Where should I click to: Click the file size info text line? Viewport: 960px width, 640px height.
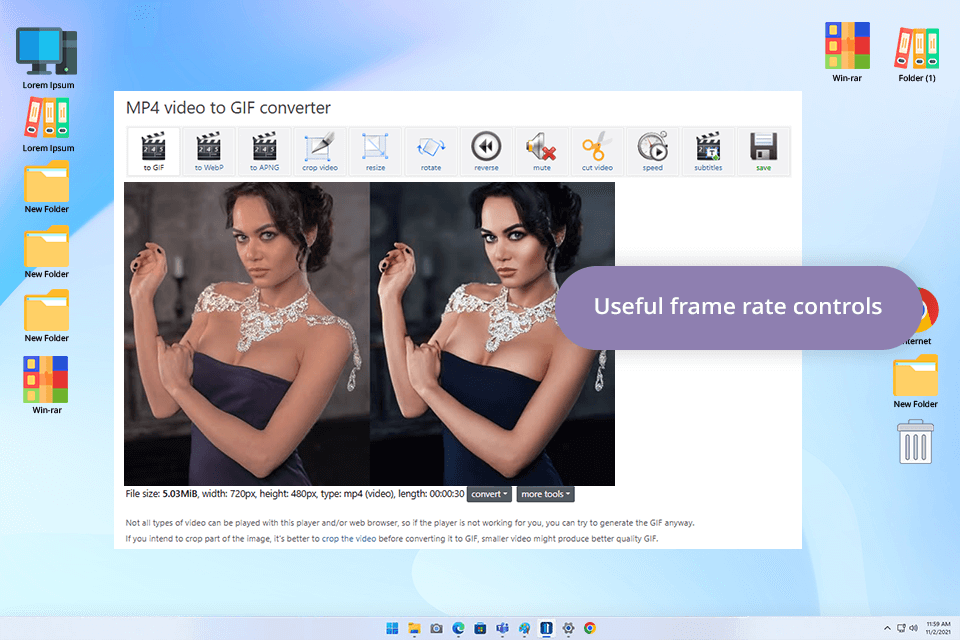pos(294,494)
